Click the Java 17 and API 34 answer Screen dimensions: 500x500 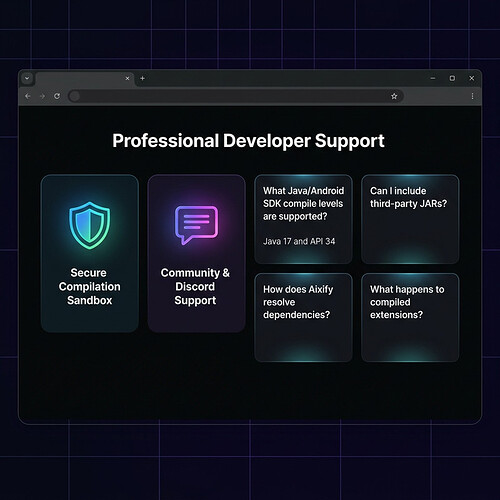click(x=299, y=241)
